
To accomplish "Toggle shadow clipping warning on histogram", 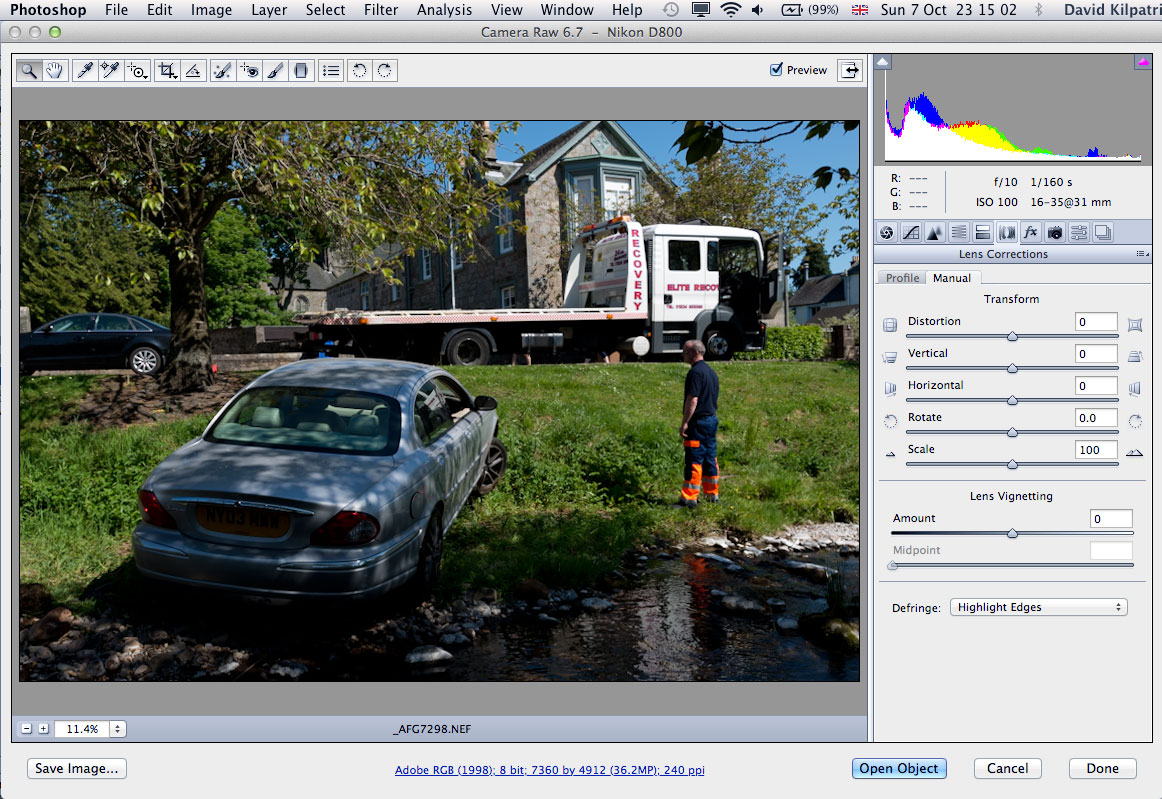I will 883,62.
